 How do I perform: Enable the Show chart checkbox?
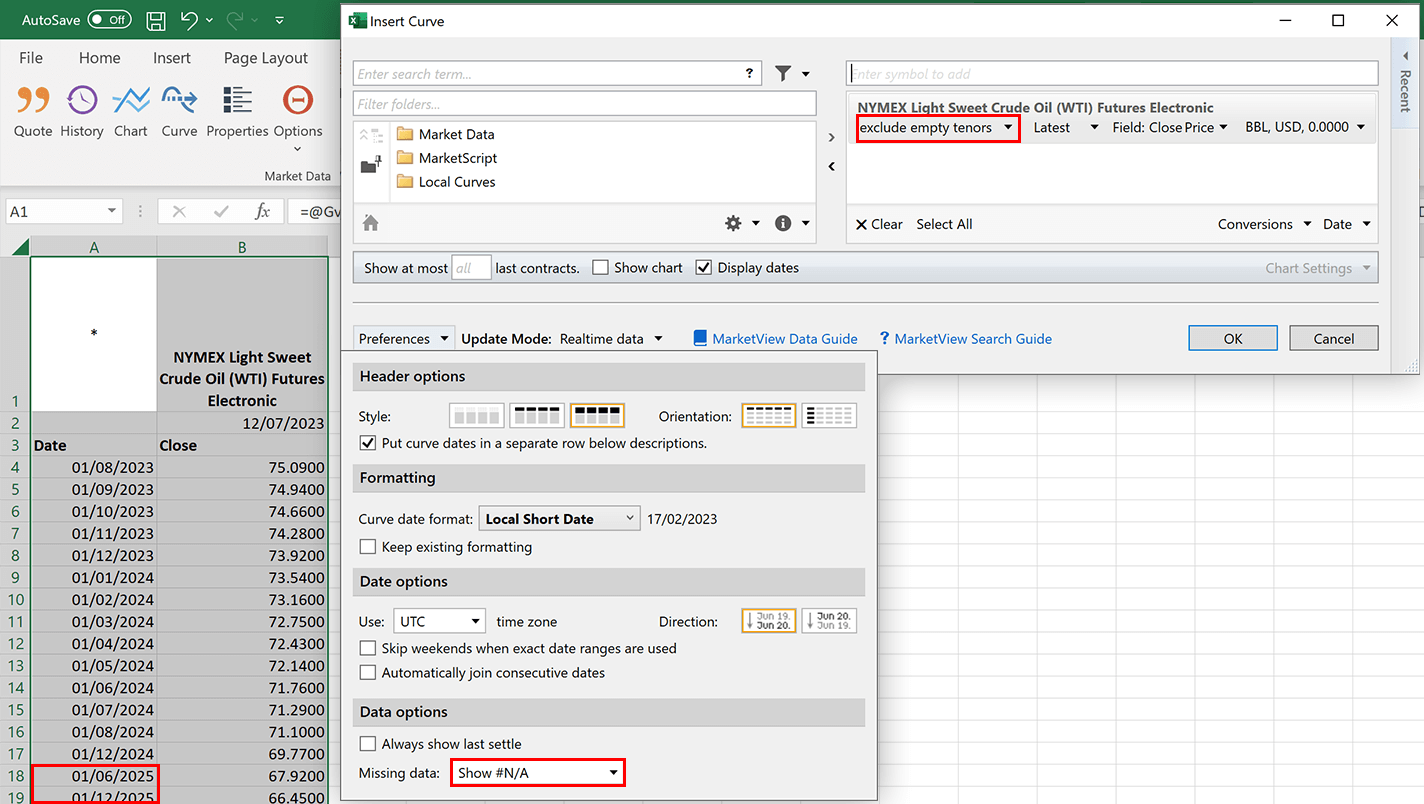(600, 268)
